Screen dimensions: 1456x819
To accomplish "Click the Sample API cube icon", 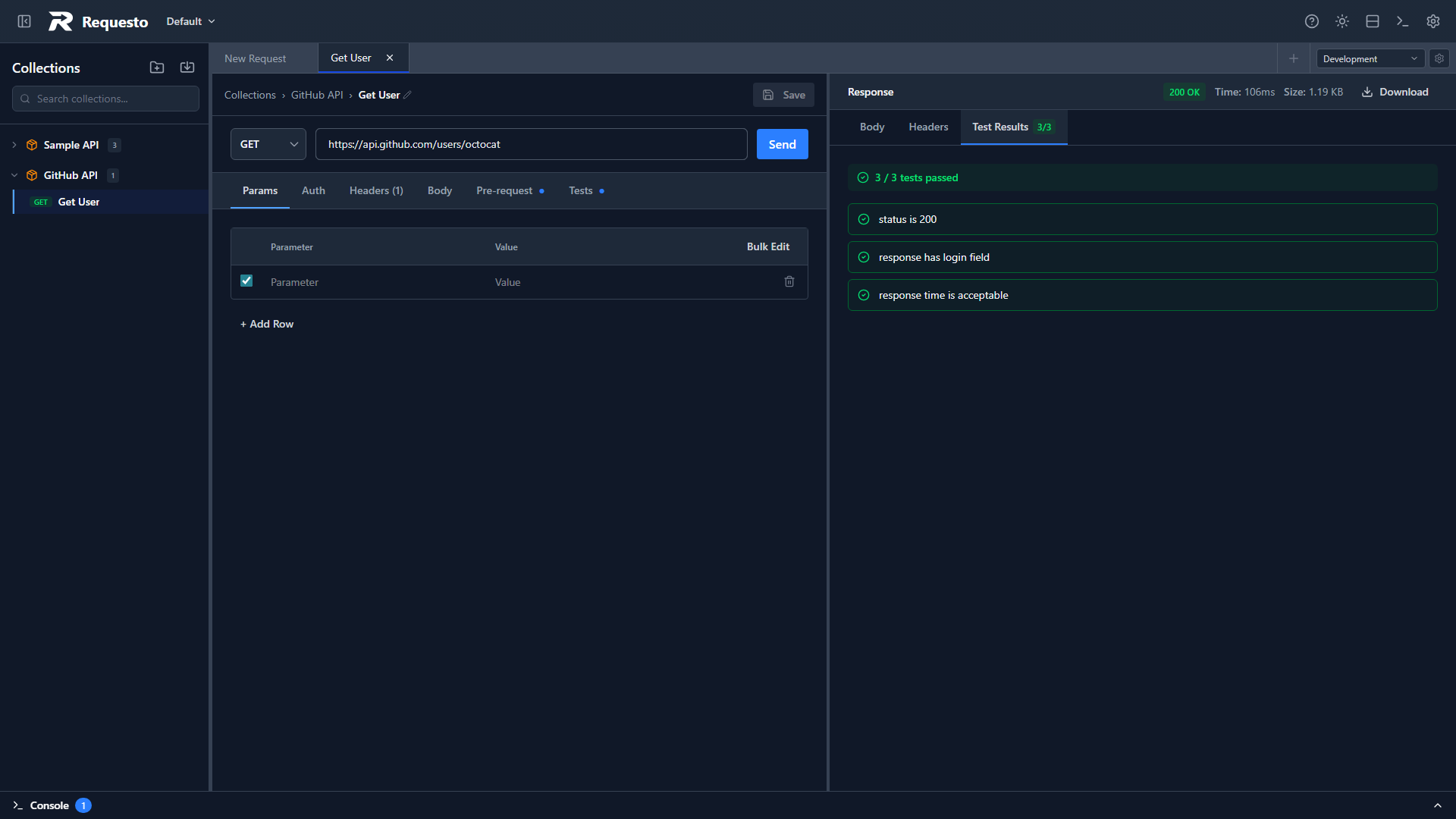I will (32, 145).
